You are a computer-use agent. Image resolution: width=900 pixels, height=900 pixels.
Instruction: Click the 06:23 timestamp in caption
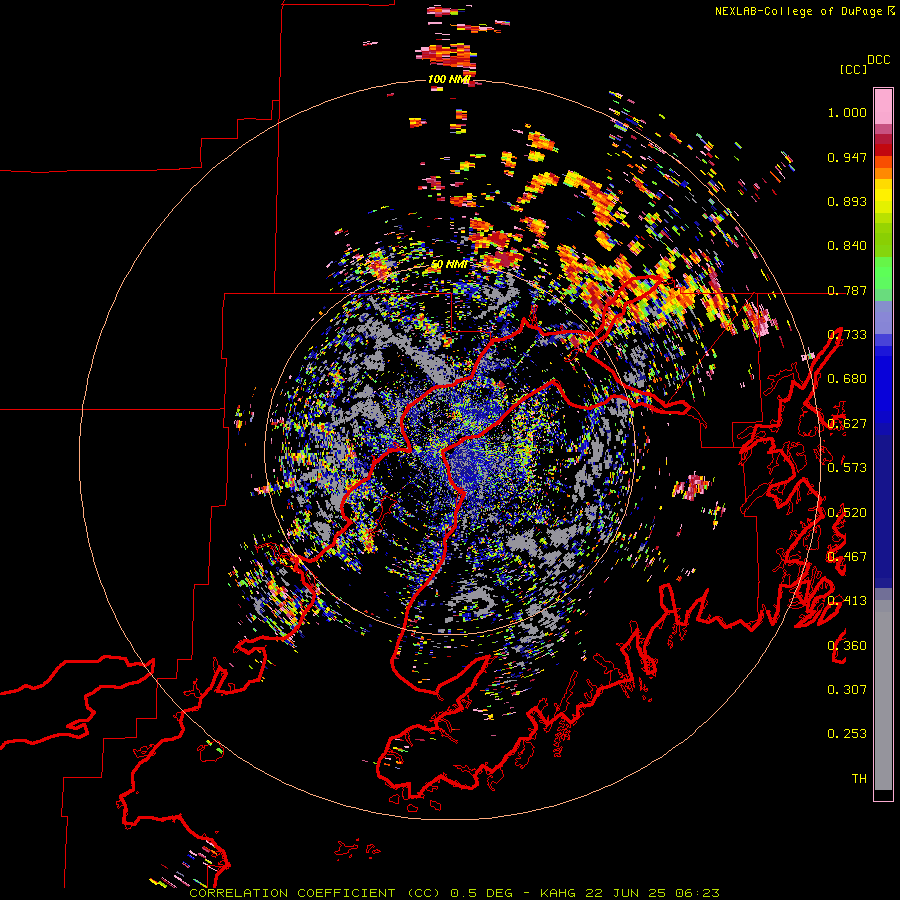click(697, 893)
